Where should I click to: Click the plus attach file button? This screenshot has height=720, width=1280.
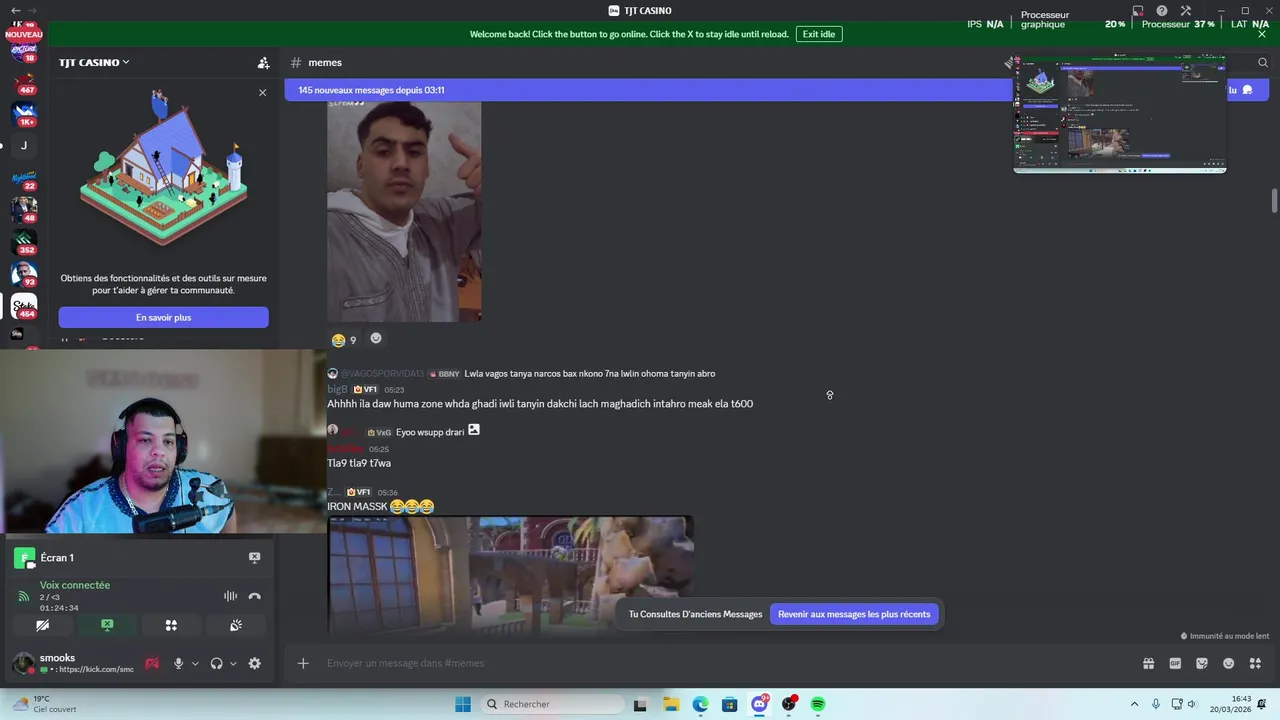(x=303, y=663)
